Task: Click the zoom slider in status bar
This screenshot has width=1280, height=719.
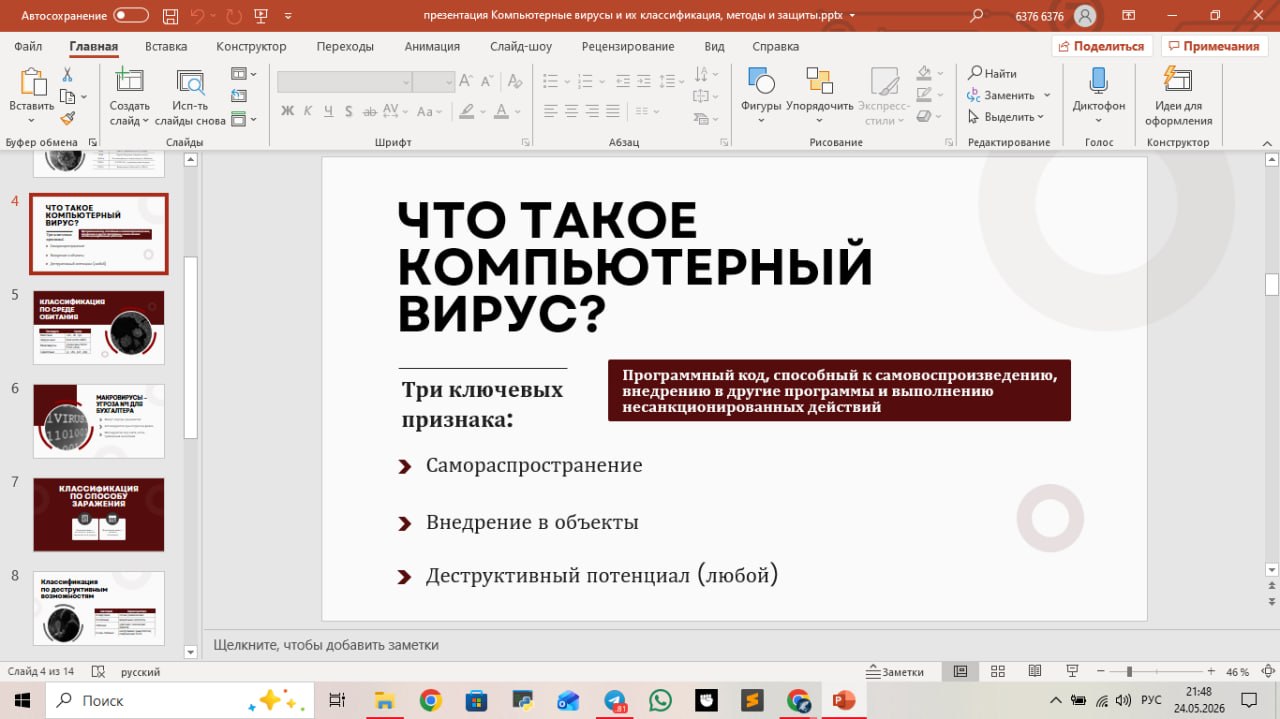Action: pos(1155,672)
